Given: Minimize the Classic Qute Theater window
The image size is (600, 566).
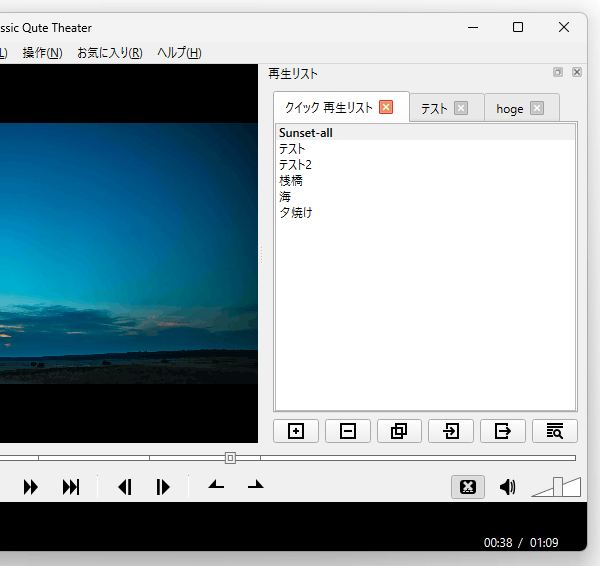Looking at the screenshot, I should [473, 27].
